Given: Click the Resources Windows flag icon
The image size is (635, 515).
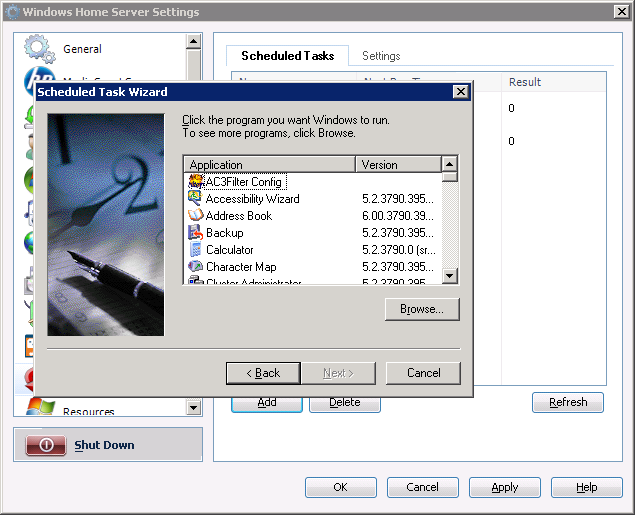Looking at the screenshot, I should pyautogui.click(x=40, y=407).
